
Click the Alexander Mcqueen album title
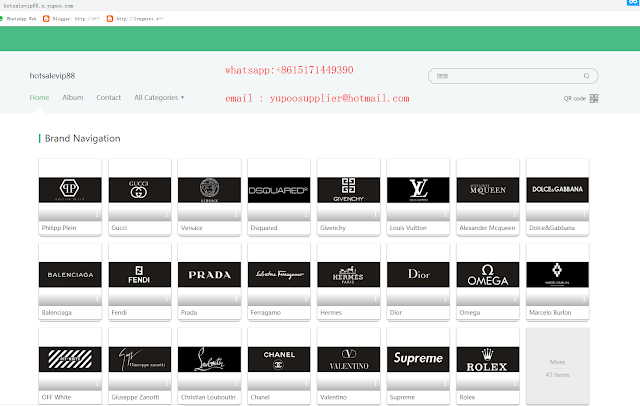click(487, 228)
